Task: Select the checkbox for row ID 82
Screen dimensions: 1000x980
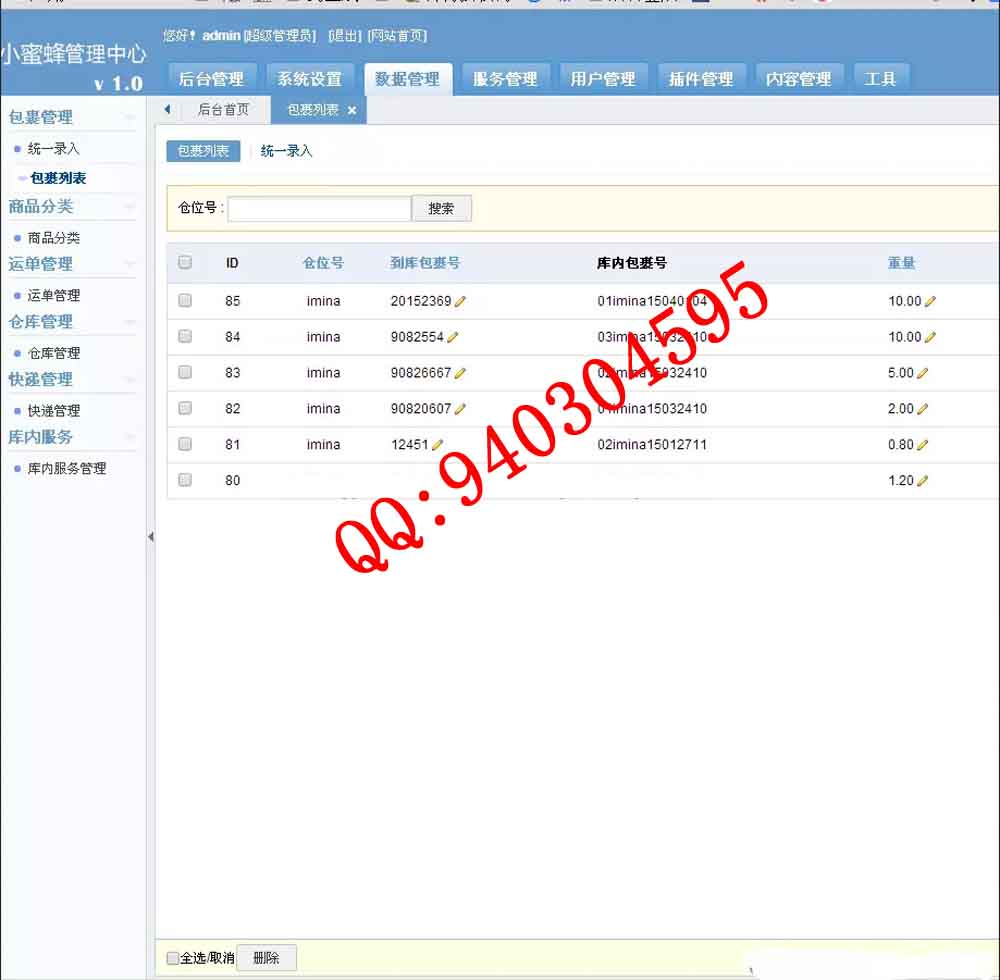Action: pyautogui.click(x=185, y=408)
